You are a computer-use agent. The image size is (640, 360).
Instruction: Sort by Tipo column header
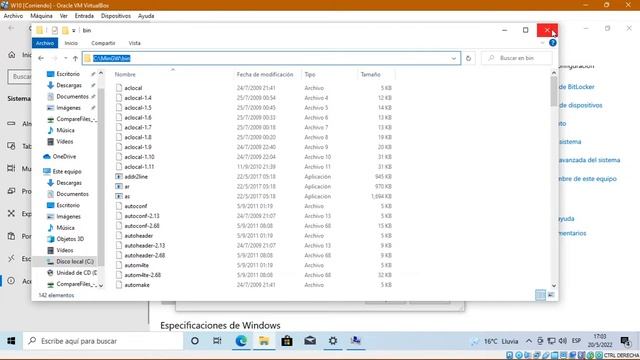[x=310, y=75]
